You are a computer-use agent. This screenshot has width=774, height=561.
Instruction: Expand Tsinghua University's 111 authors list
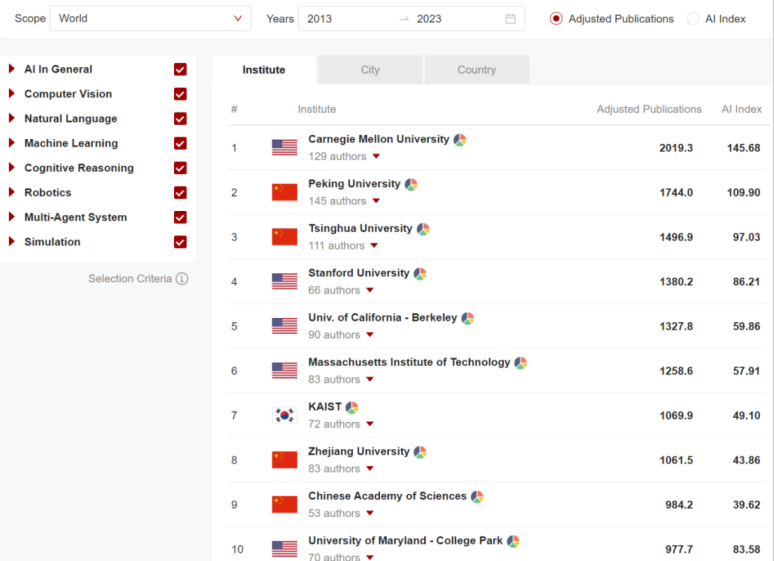(x=374, y=245)
